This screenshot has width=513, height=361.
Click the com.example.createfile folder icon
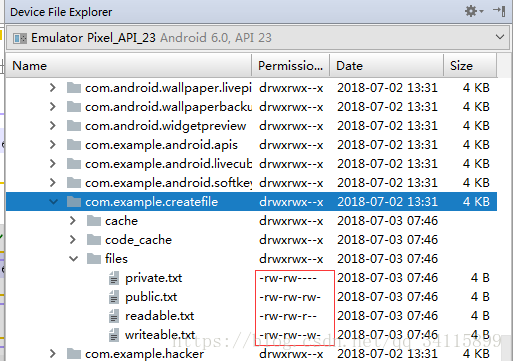pos(74,202)
